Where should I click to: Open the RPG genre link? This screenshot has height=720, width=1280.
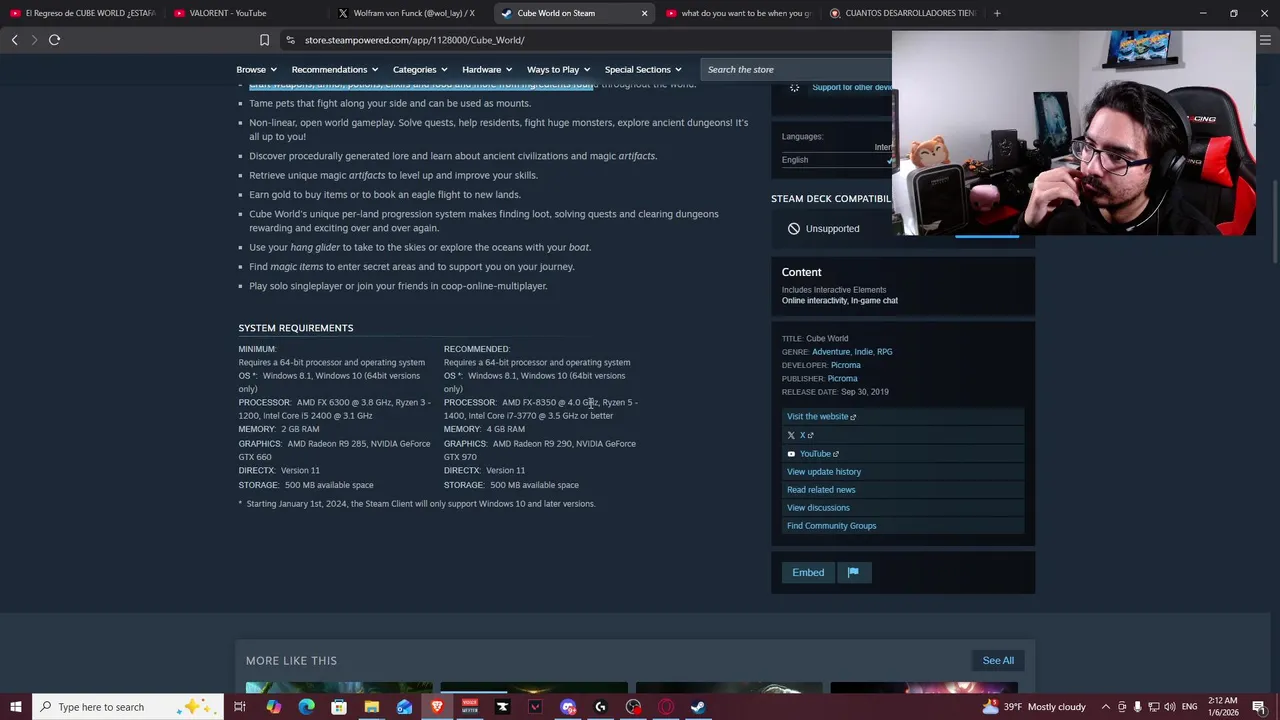884,352
